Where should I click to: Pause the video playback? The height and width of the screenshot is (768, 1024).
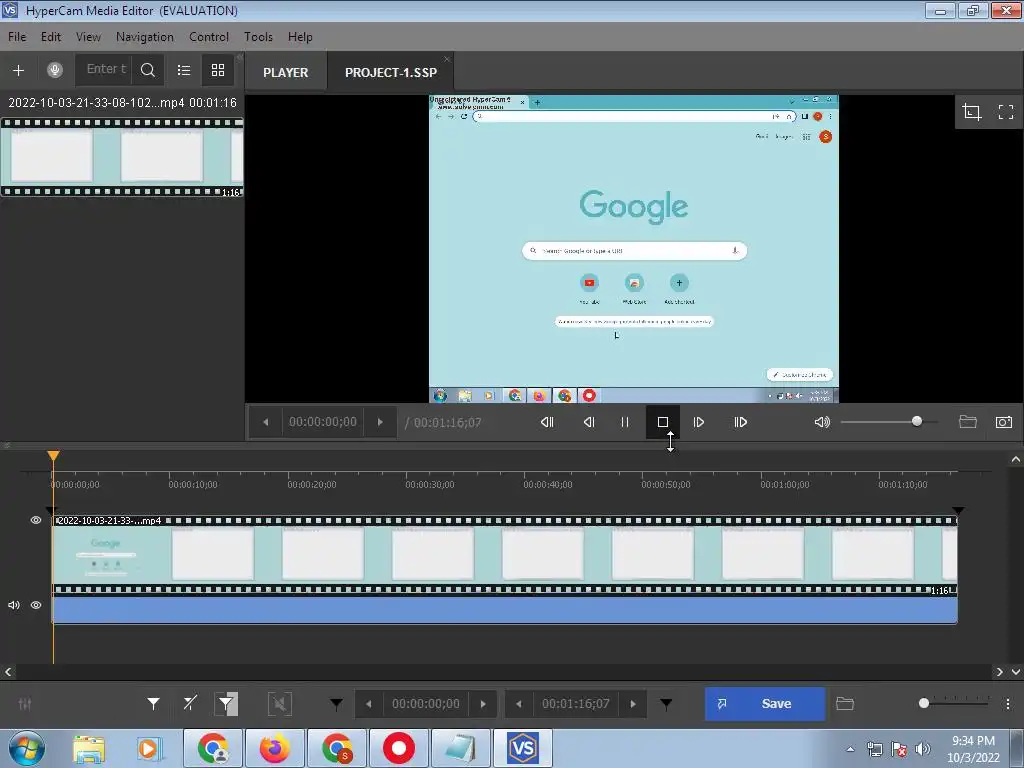tap(625, 423)
